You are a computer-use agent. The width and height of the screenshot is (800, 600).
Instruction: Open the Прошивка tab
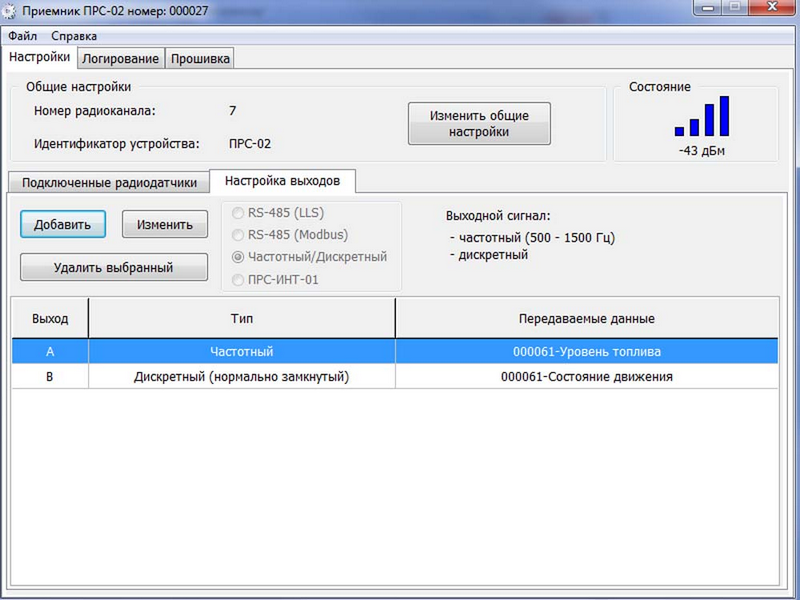200,59
